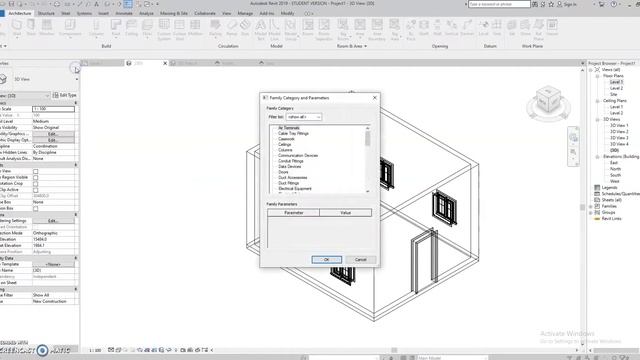Toggle the Section Box checkbox

pos(36,209)
